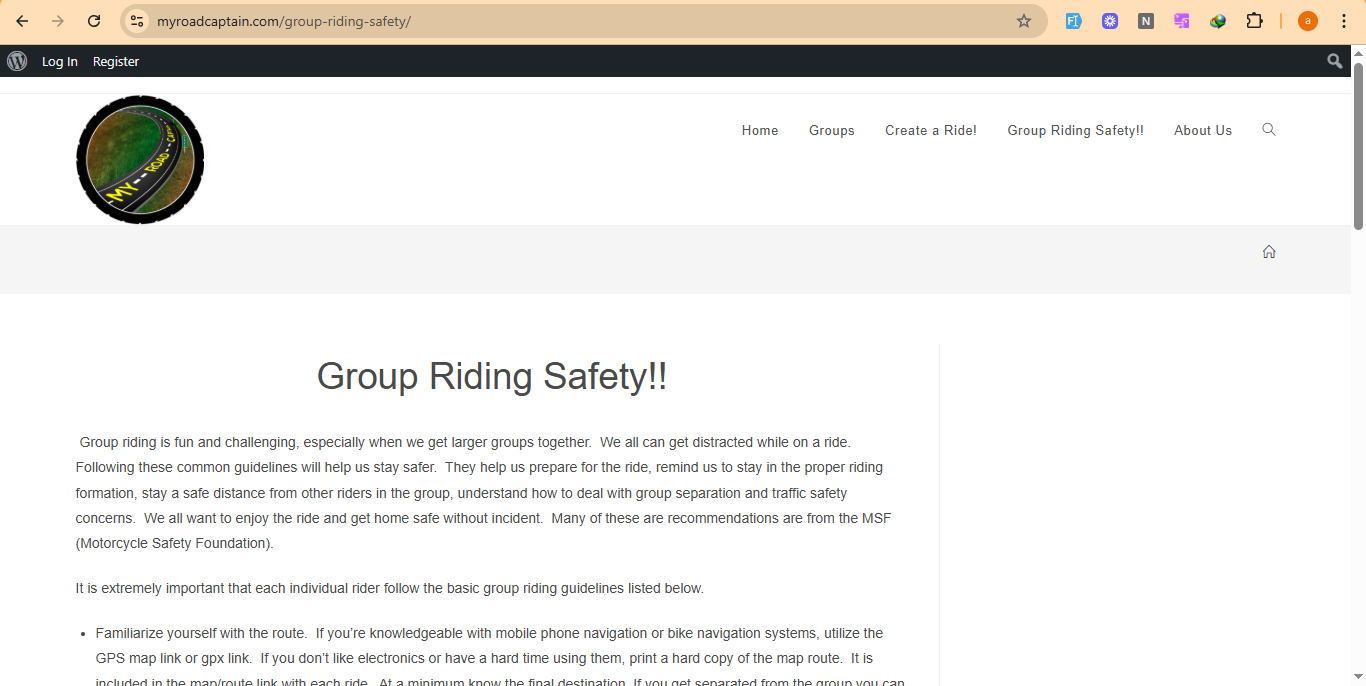Open the browser Extensions puzzle icon
The image size is (1366, 686).
click(x=1254, y=21)
